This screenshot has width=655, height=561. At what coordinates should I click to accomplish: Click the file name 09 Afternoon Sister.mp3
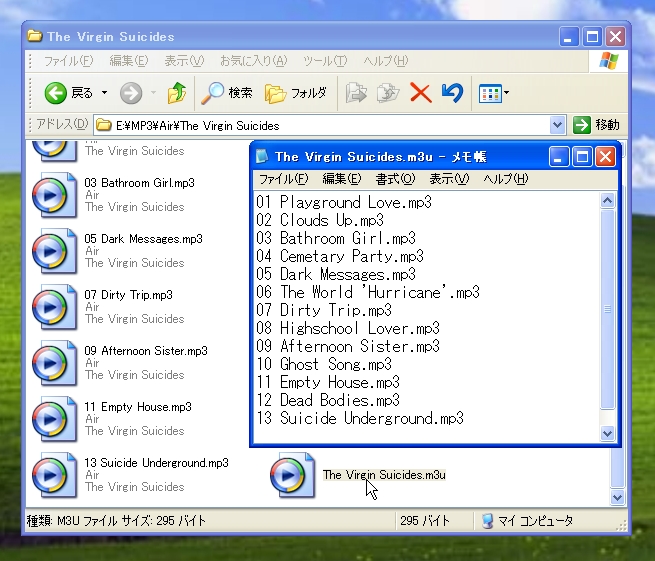pos(146,351)
